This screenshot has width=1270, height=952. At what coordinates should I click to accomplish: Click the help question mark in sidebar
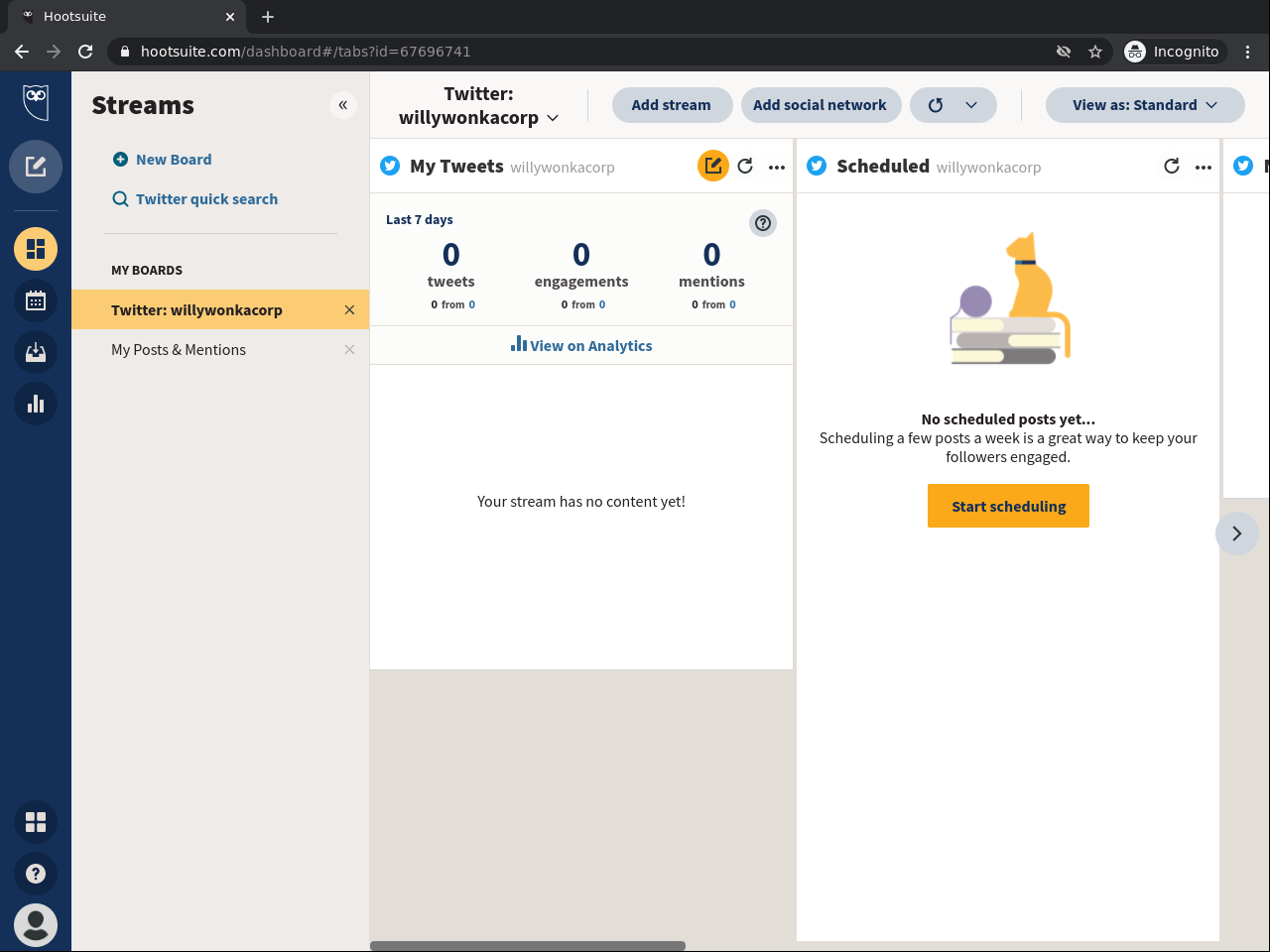(x=36, y=874)
